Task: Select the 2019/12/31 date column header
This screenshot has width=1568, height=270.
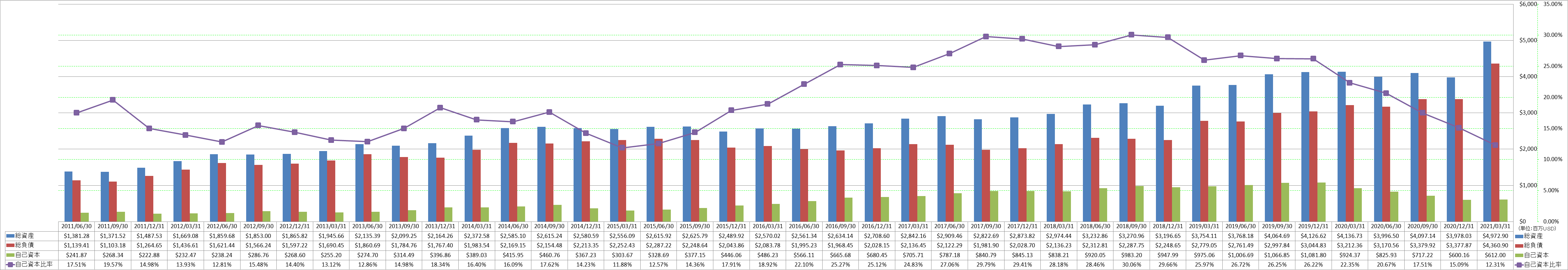Action: 1314,226
